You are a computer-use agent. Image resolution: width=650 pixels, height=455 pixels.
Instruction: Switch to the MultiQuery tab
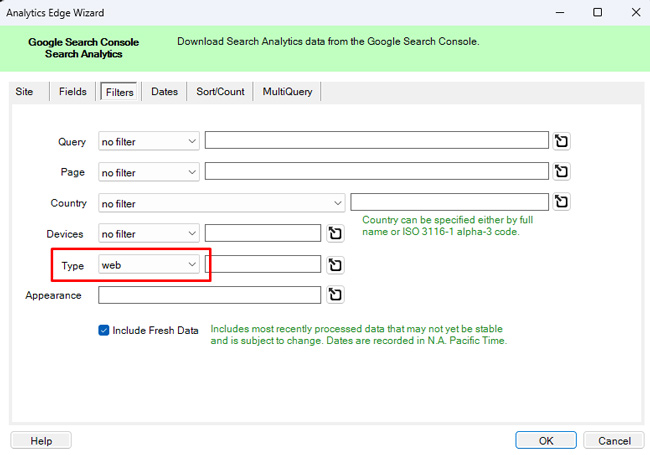tap(287, 92)
